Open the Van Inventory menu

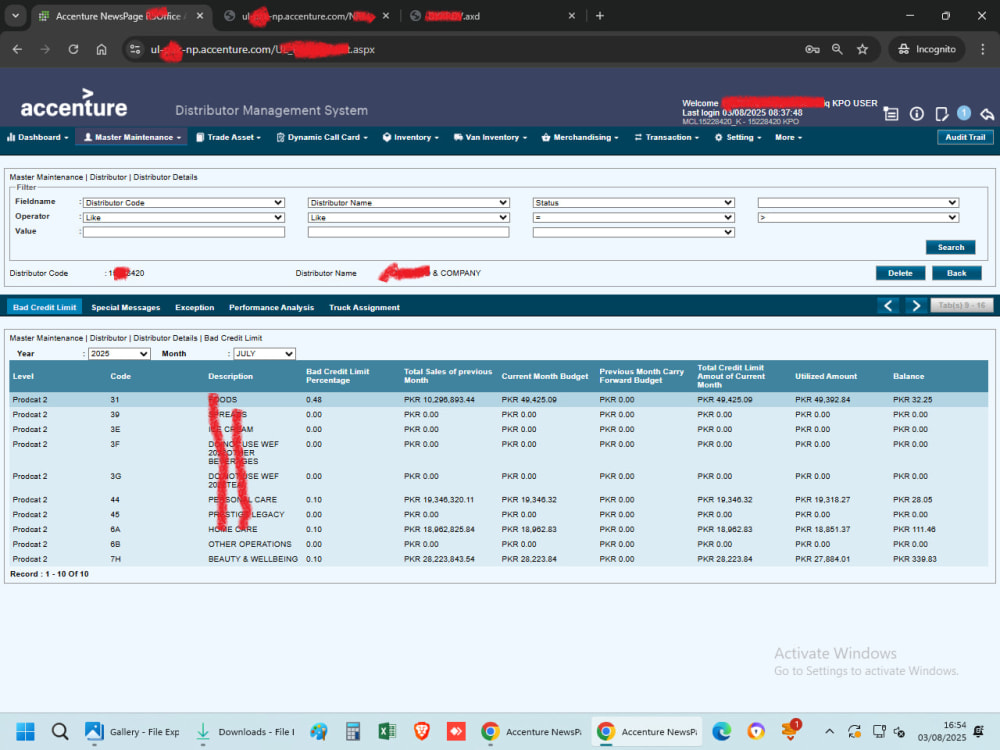pyautogui.click(x=490, y=137)
